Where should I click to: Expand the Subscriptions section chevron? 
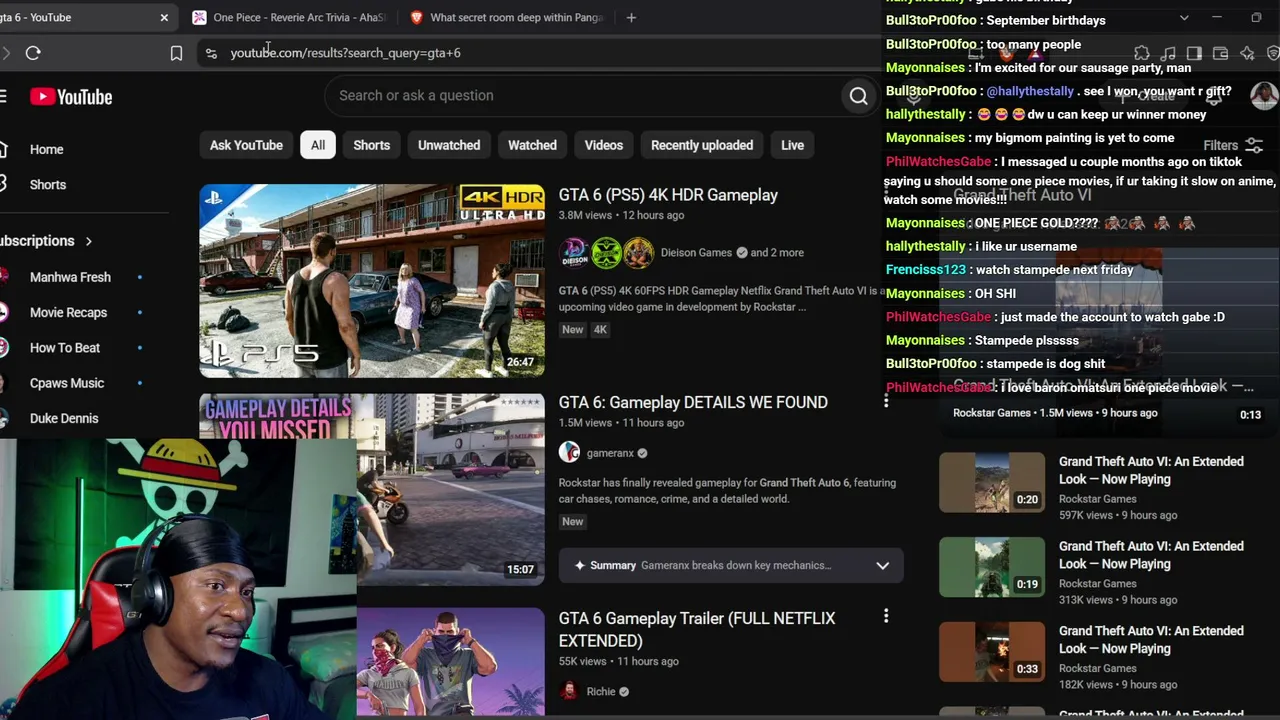pyautogui.click(x=88, y=241)
